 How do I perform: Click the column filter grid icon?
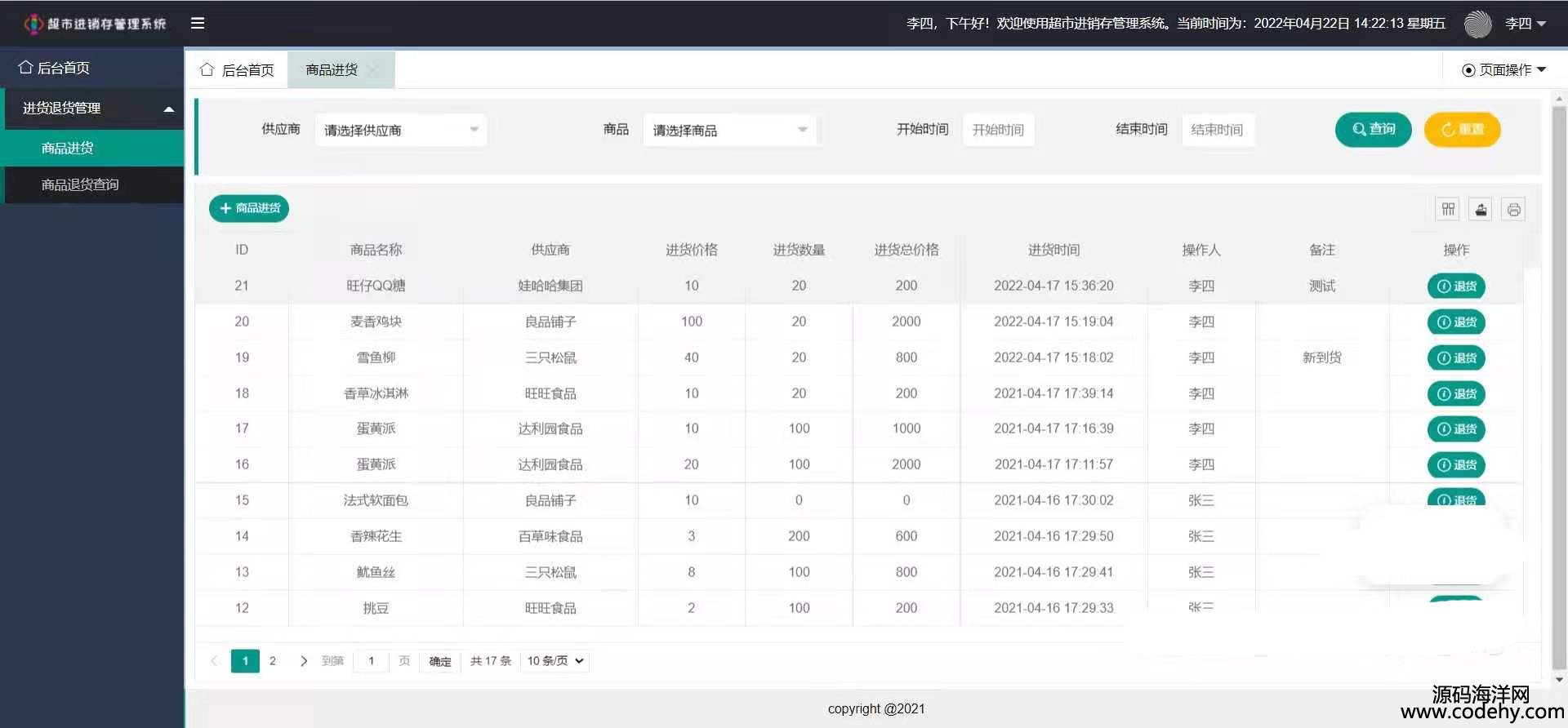(x=1447, y=210)
